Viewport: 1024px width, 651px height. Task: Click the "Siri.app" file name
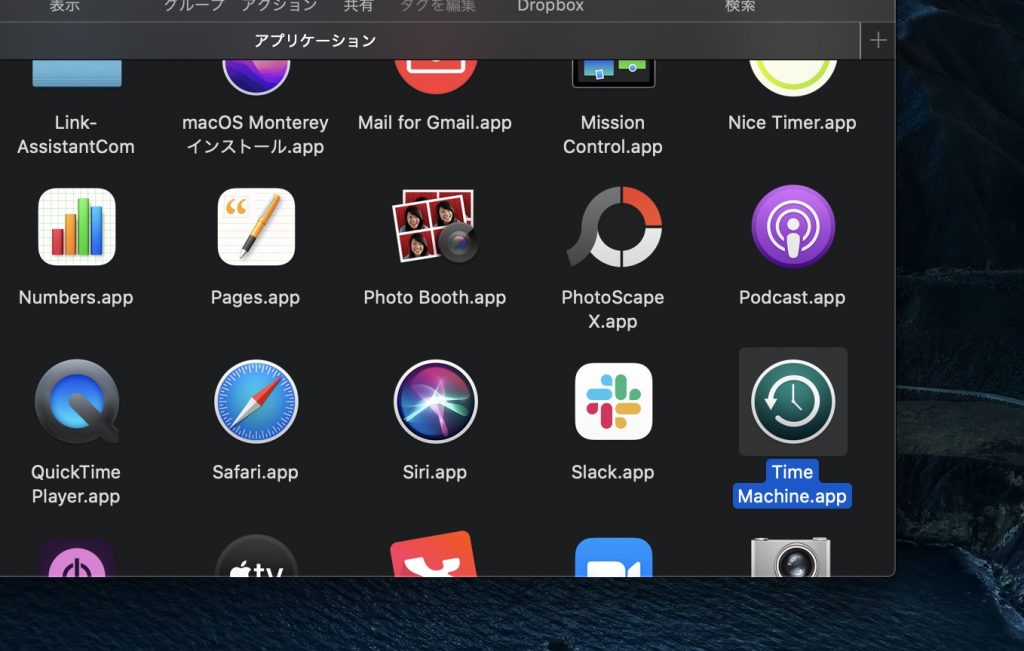click(435, 472)
